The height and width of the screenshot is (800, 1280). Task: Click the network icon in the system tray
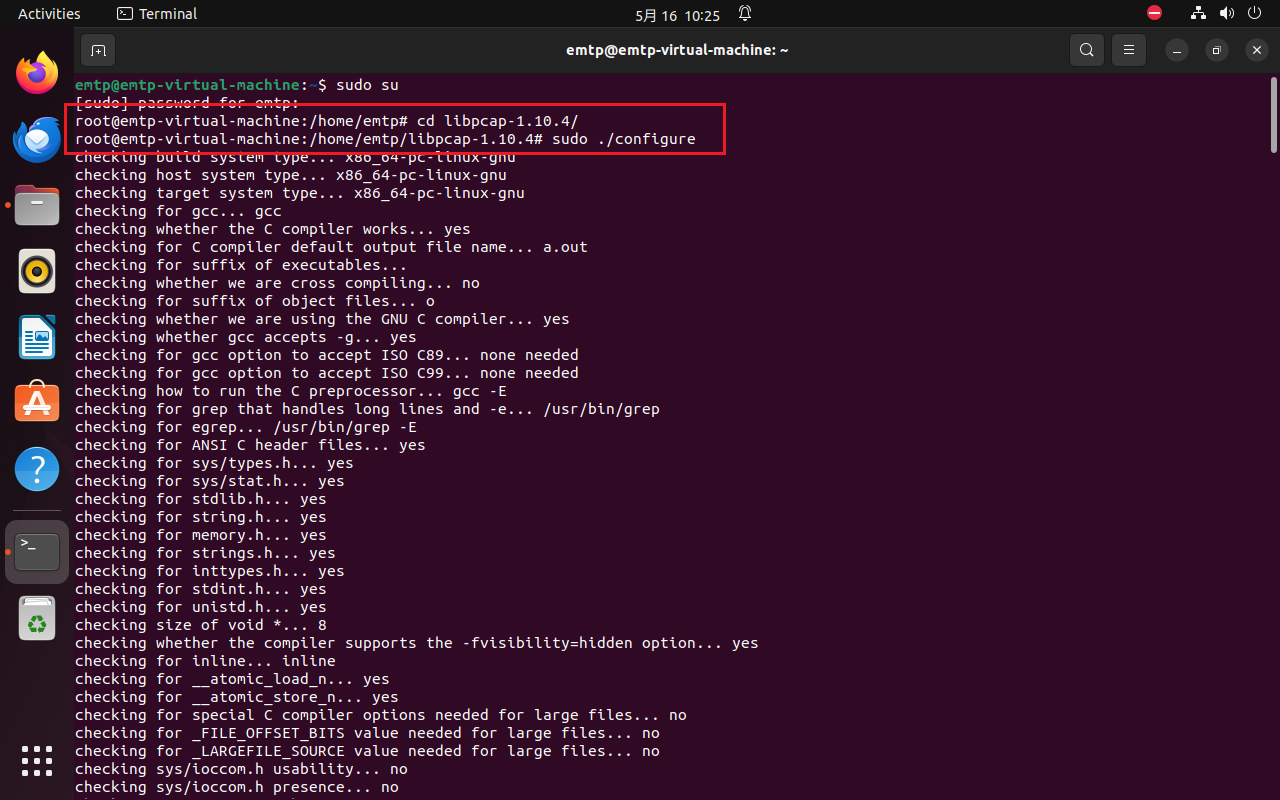[1197, 13]
